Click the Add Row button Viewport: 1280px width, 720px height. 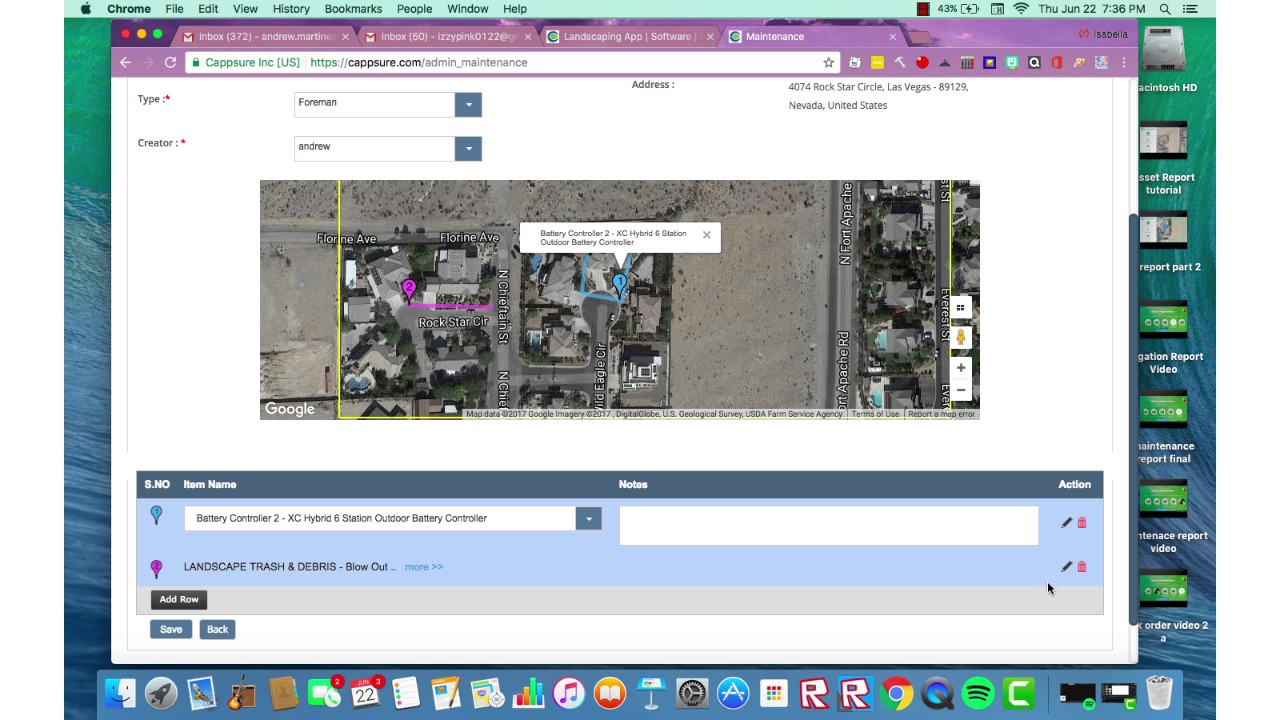[x=179, y=599]
